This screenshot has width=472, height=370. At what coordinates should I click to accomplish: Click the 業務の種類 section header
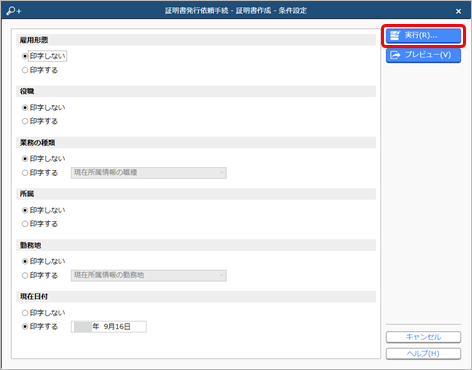point(196,143)
